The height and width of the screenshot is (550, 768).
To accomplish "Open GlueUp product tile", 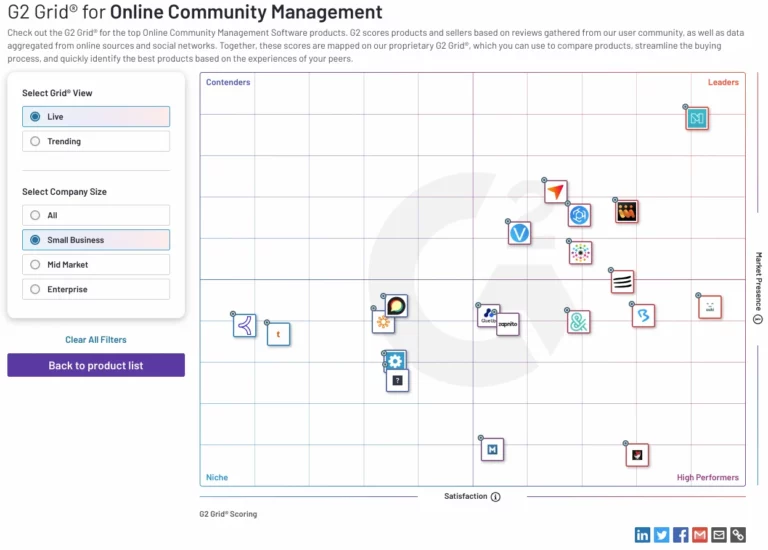I will (485, 315).
